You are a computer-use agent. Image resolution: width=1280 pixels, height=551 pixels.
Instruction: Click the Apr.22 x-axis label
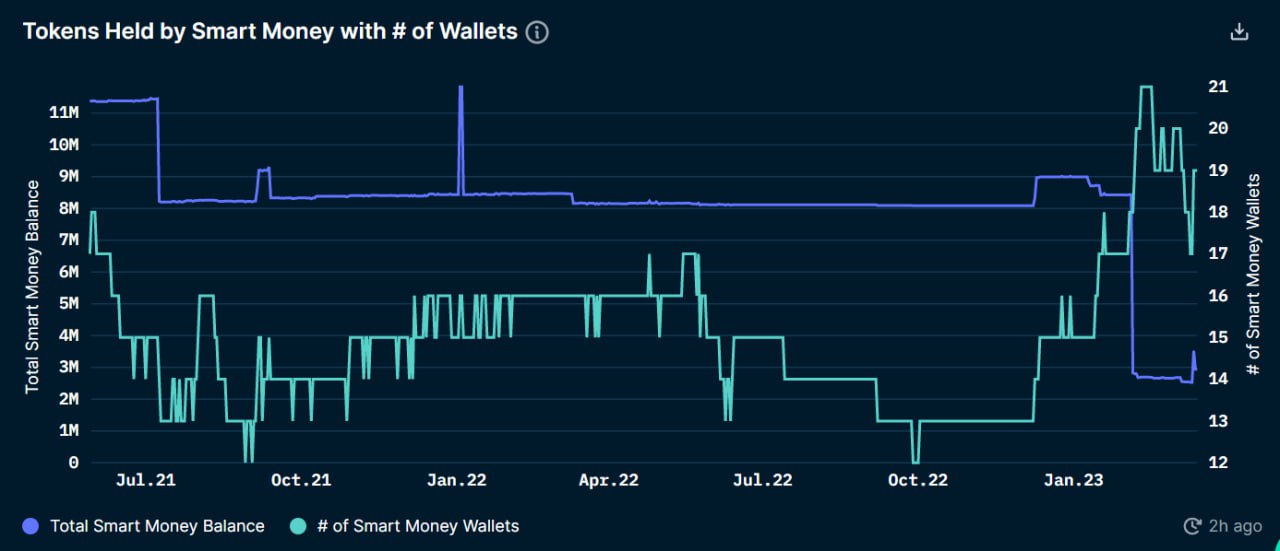point(609,481)
